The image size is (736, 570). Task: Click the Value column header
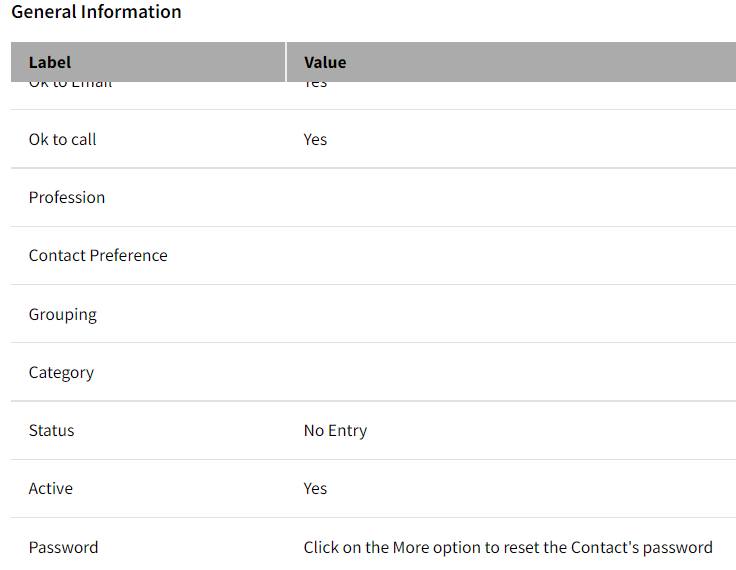pos(511,62)
